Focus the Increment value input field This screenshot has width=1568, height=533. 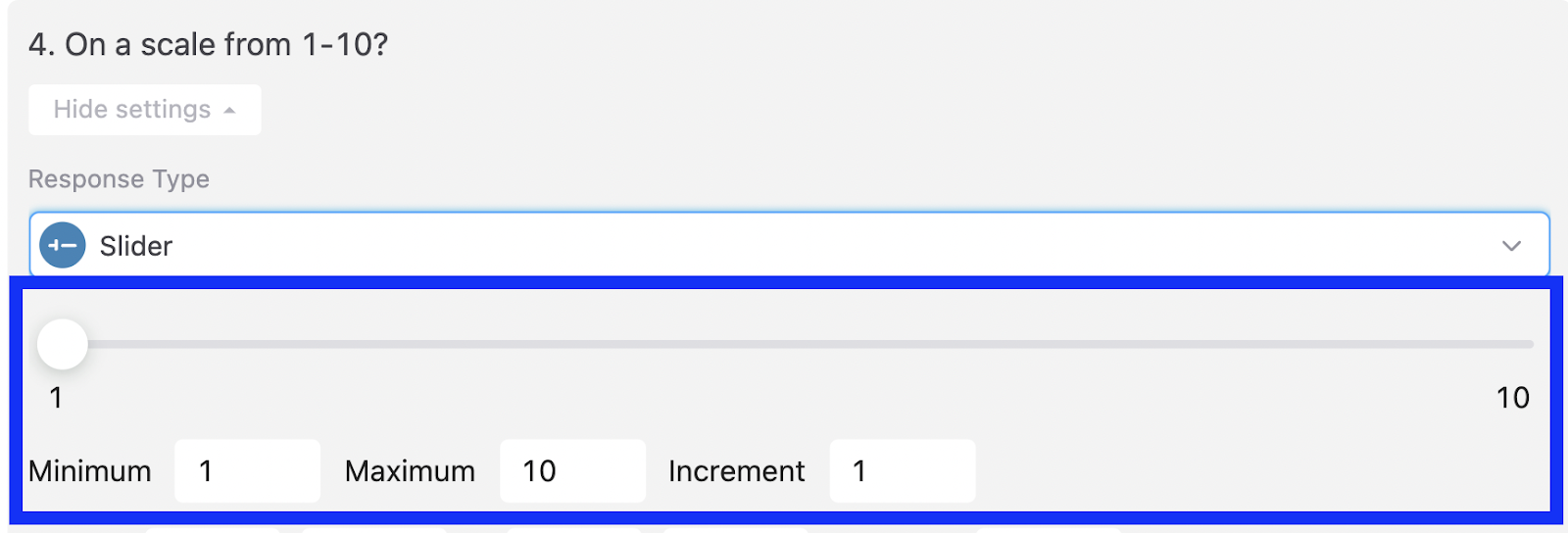[x=902, y=471]
